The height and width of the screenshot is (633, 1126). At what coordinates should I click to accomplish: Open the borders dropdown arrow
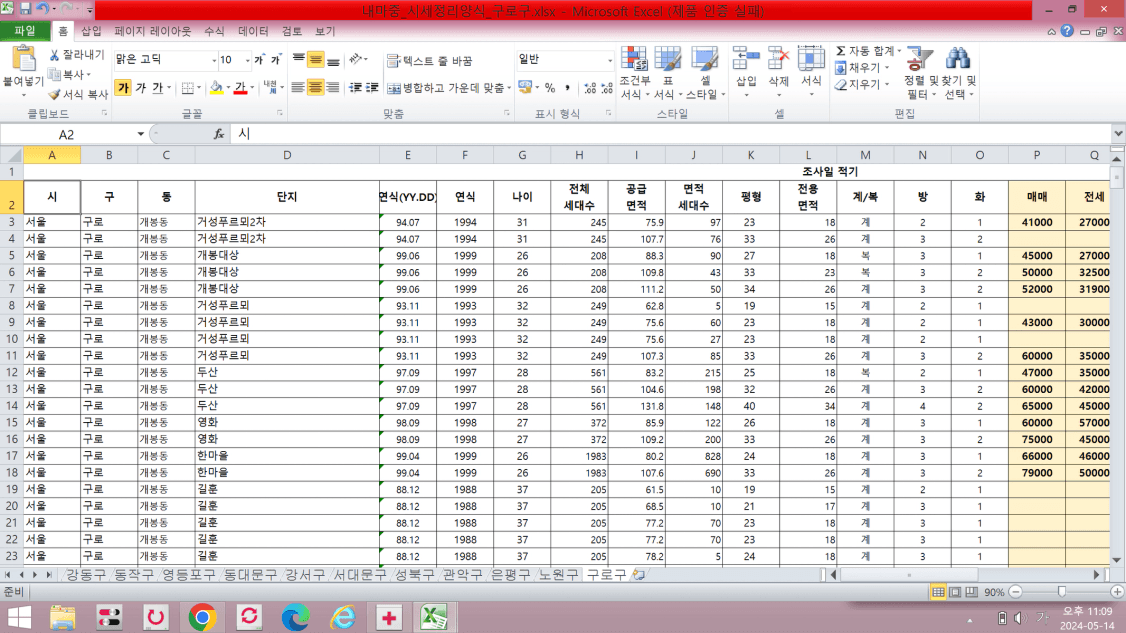coord(199,88)
